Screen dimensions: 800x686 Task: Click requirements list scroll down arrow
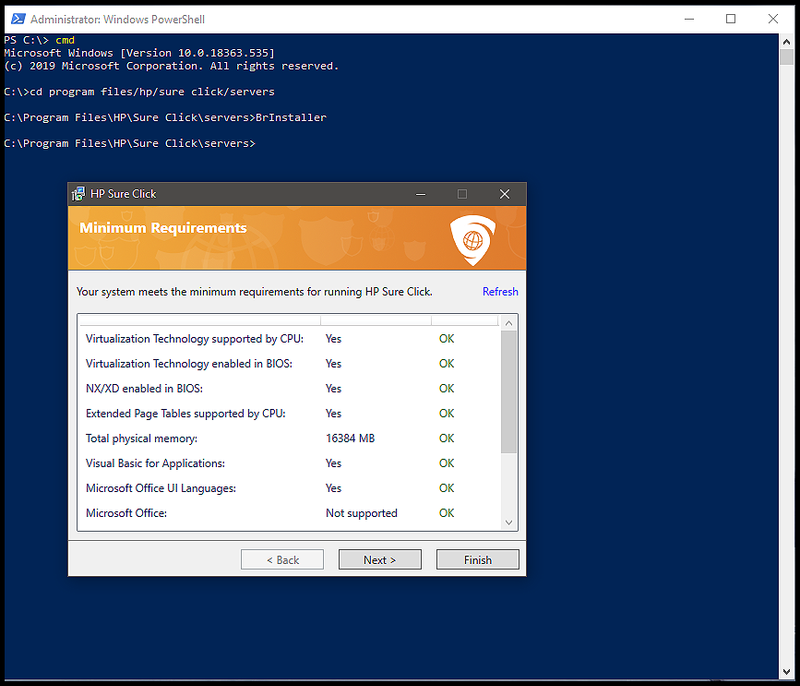pyautogui.click(x=509, y=522)
